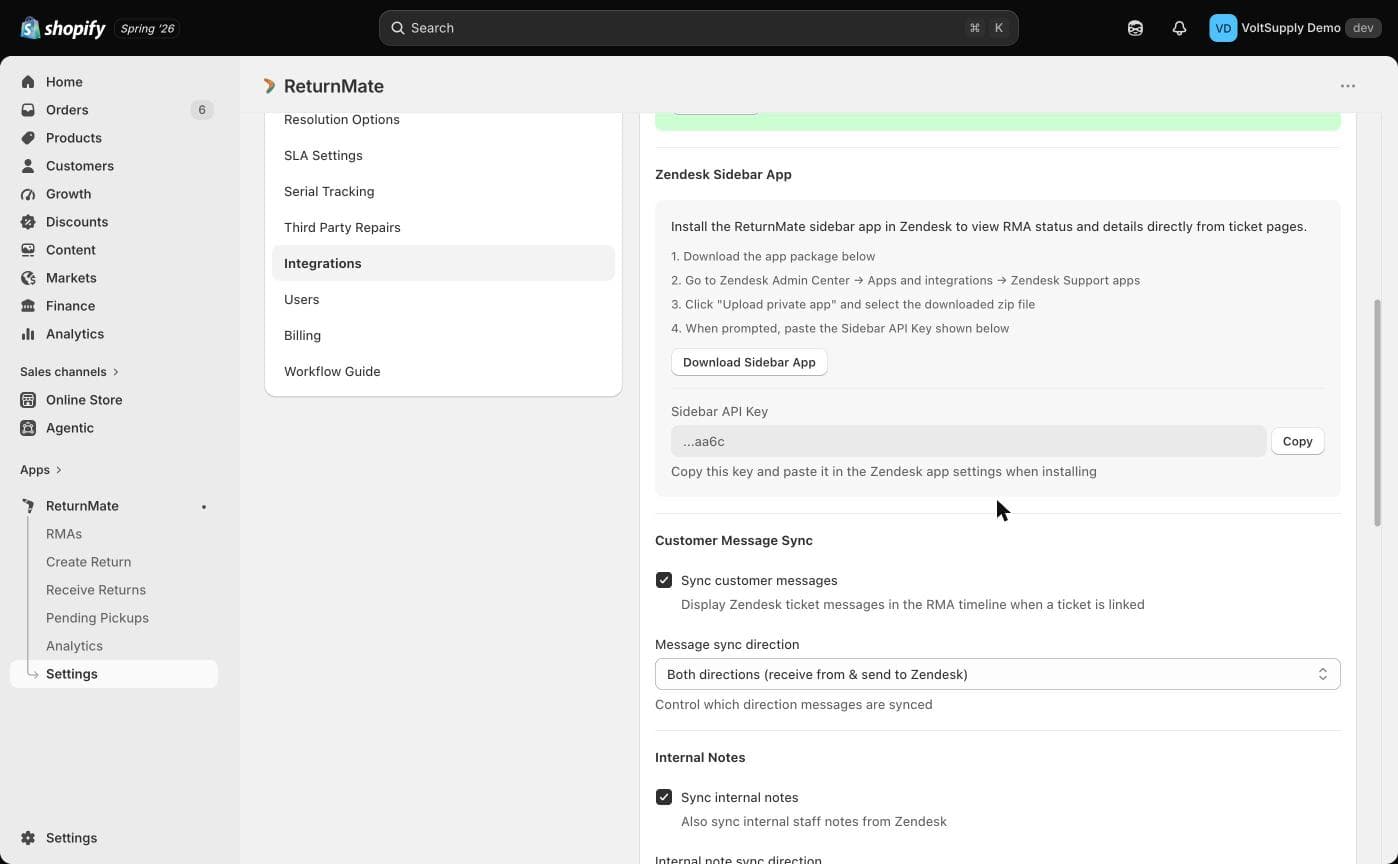Screen dimensions: 1398x864
Task: Click Orders count badge 6
Action: pos(202,110)
